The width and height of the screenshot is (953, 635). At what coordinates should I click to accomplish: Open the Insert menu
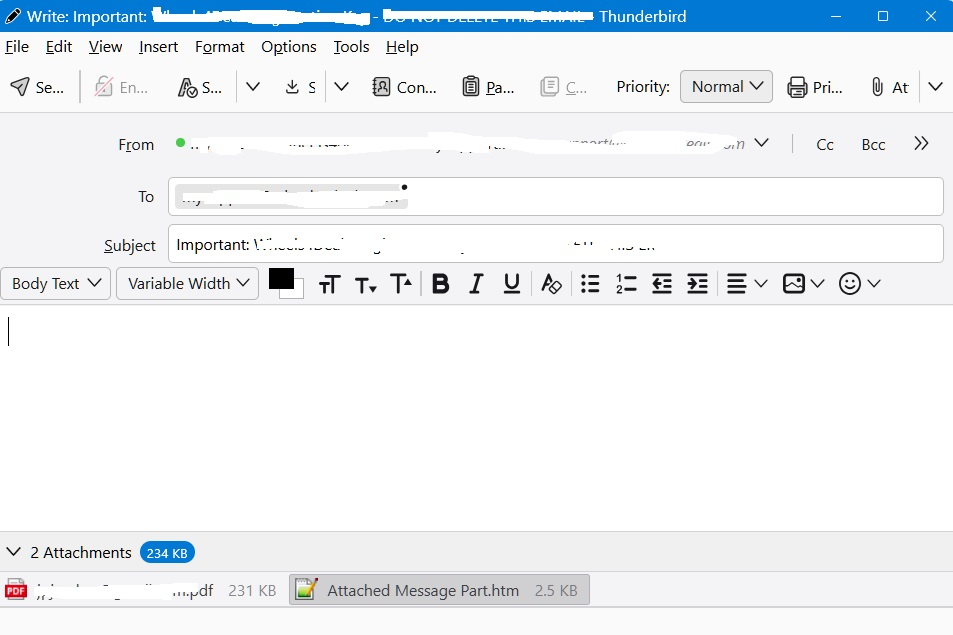[158, 47]
